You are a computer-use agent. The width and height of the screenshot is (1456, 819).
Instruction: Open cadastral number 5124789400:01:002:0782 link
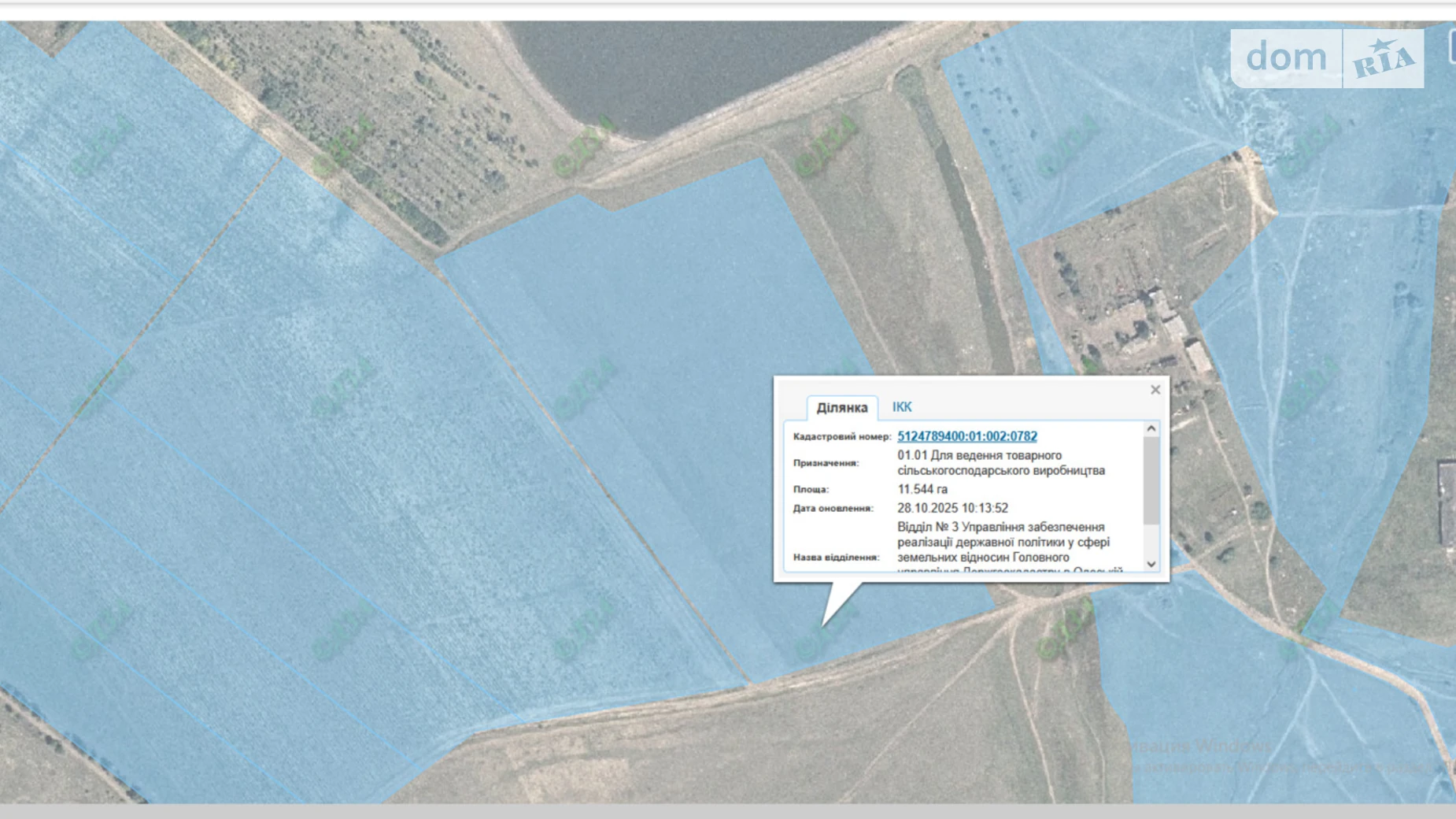[x=966, y=436]
